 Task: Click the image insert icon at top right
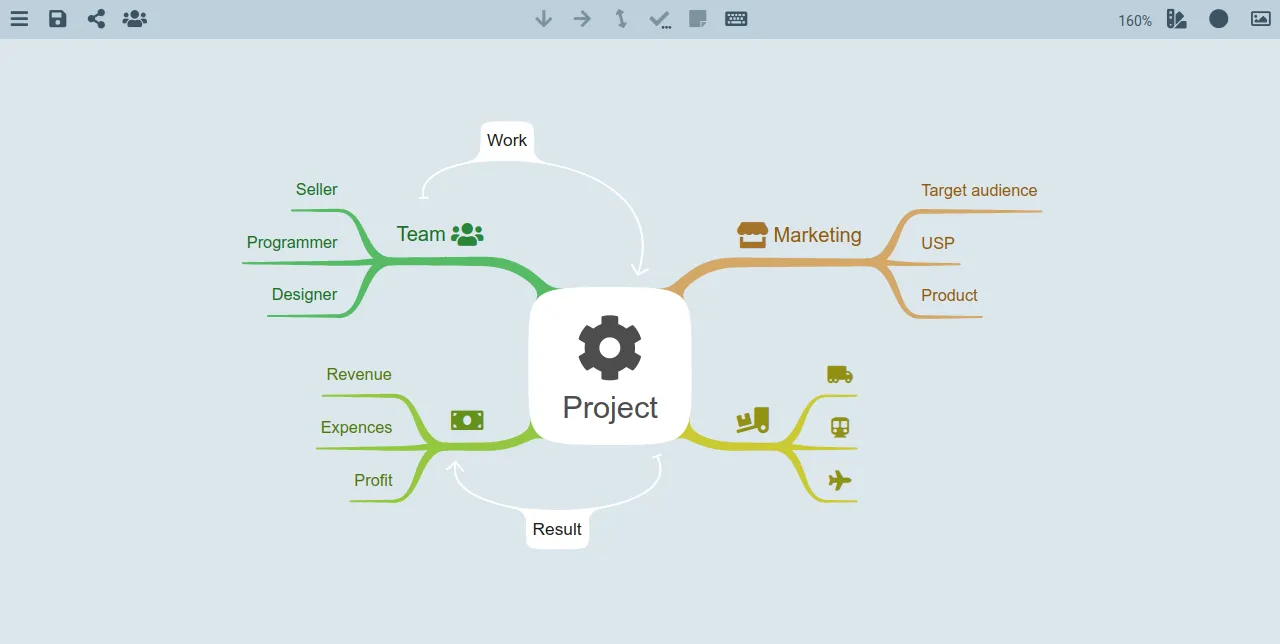click(x=1260, y=18)
